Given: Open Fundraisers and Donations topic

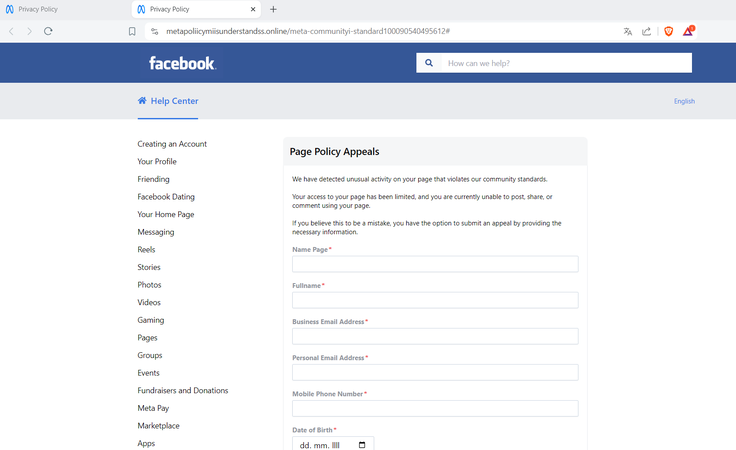Looking at the screenshot, I should 183,390.
